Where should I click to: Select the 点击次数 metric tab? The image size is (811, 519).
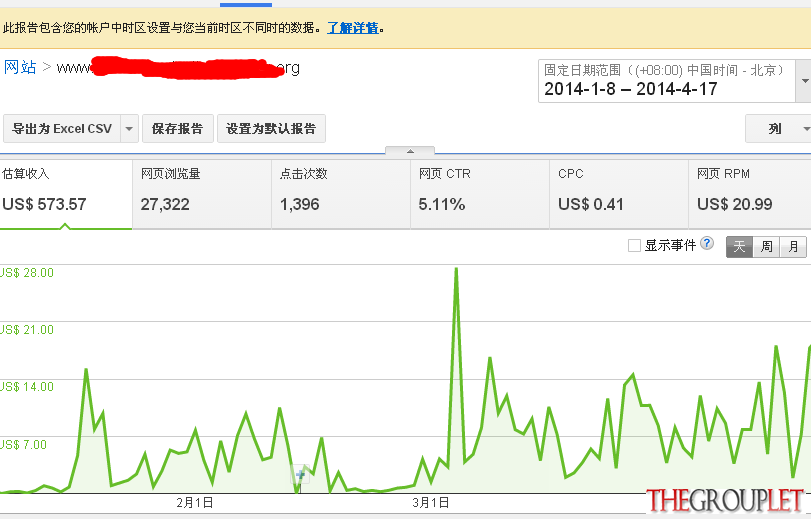341,194
